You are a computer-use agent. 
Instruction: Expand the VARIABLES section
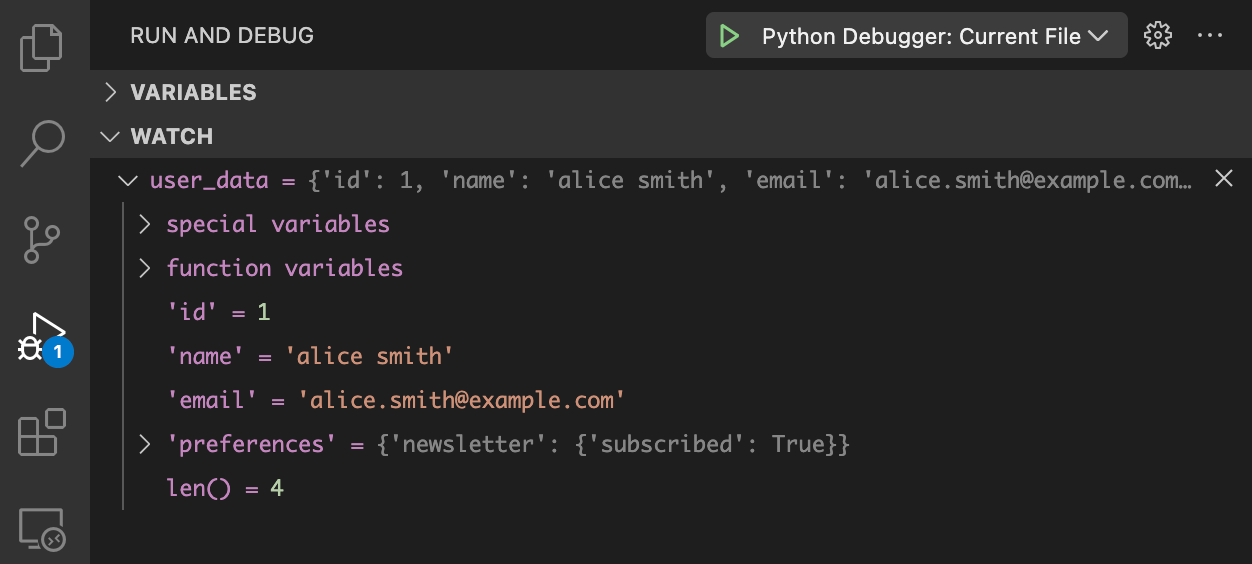(670, 92)
